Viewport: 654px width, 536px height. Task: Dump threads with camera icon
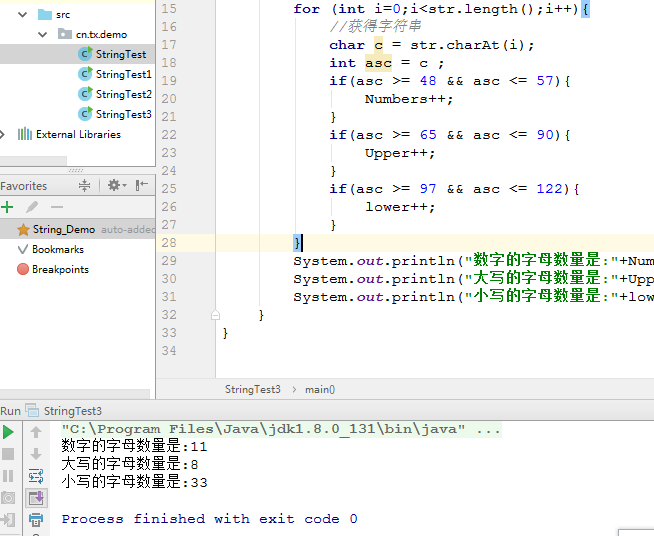8,498
